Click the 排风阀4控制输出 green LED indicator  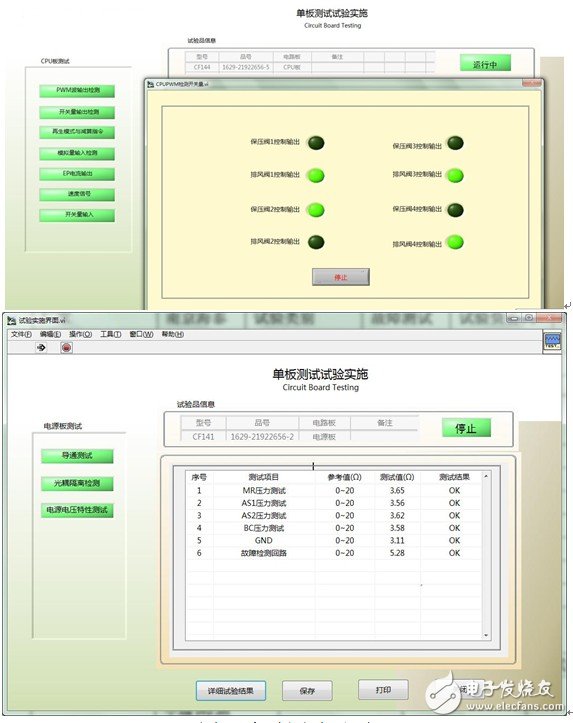pos(455,242)
